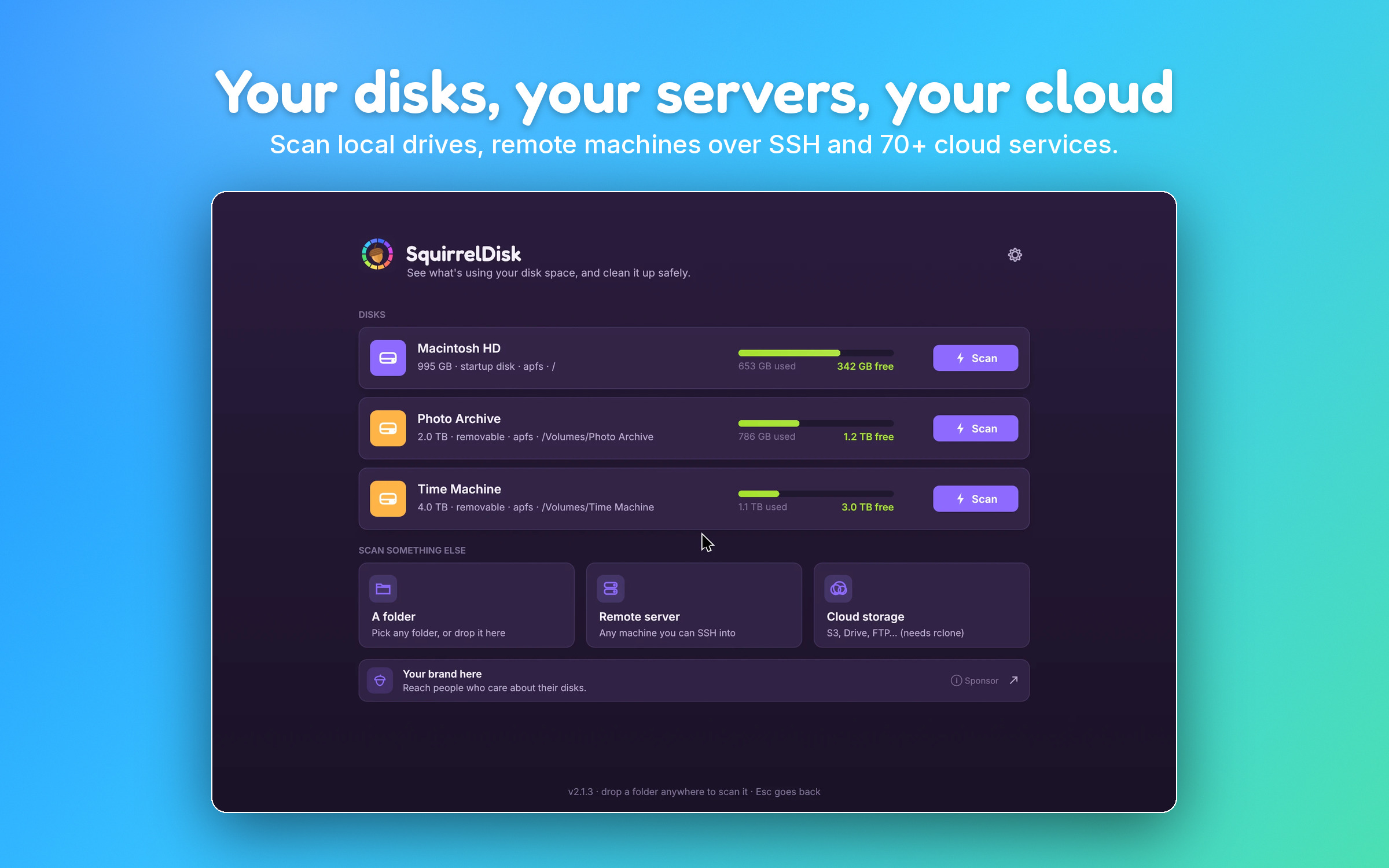Viewport: 1389px width, 868px height.
Task: Click the '3.0 TB free' value
Action: click(867, 507)
